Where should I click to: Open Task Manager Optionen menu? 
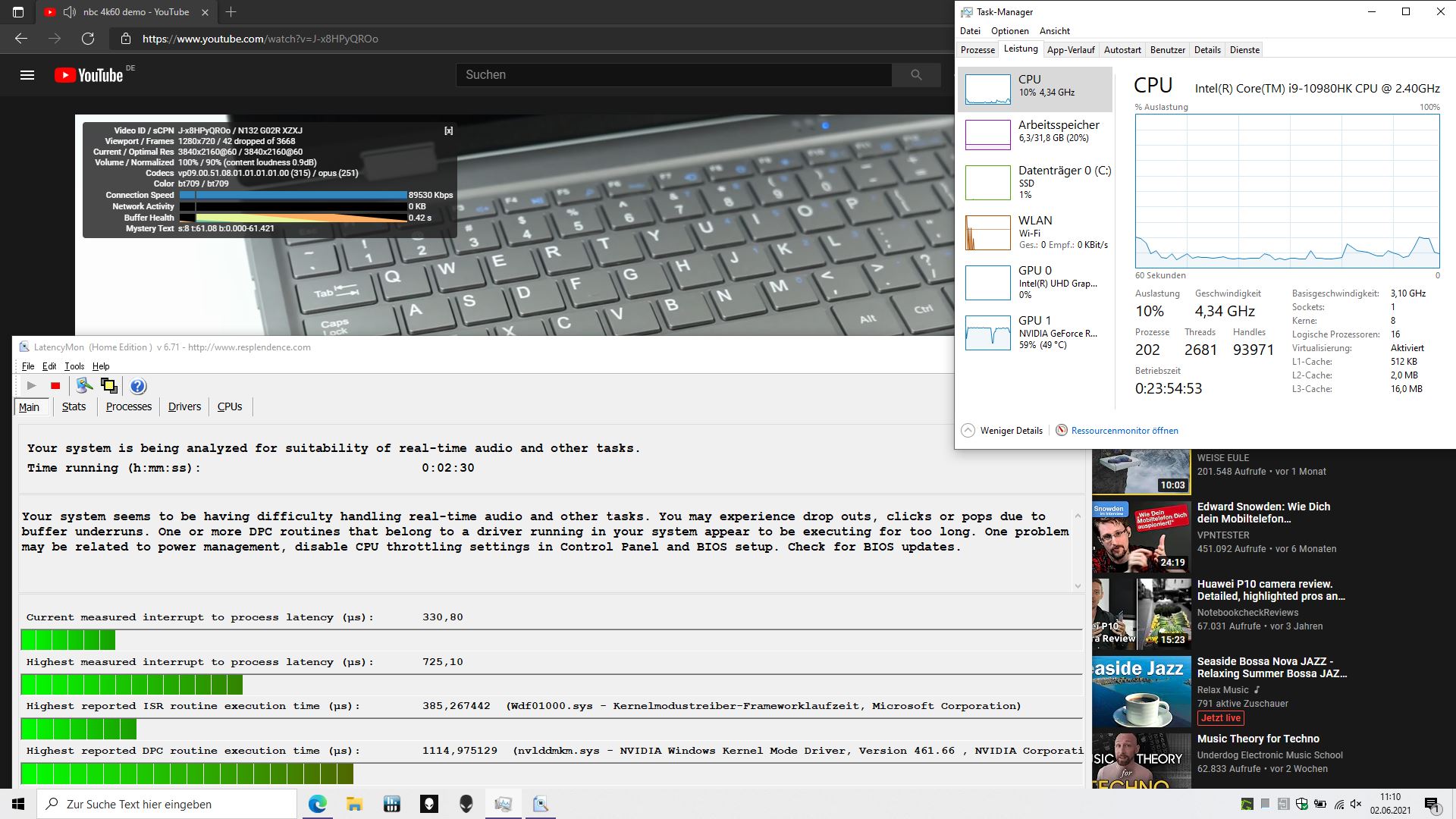[1010, 31]
